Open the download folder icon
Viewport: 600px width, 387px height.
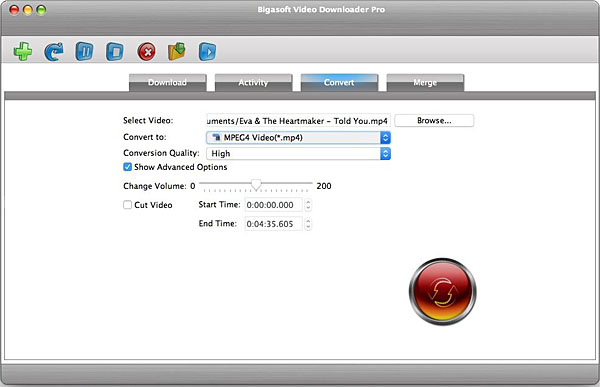pos(176,51)
